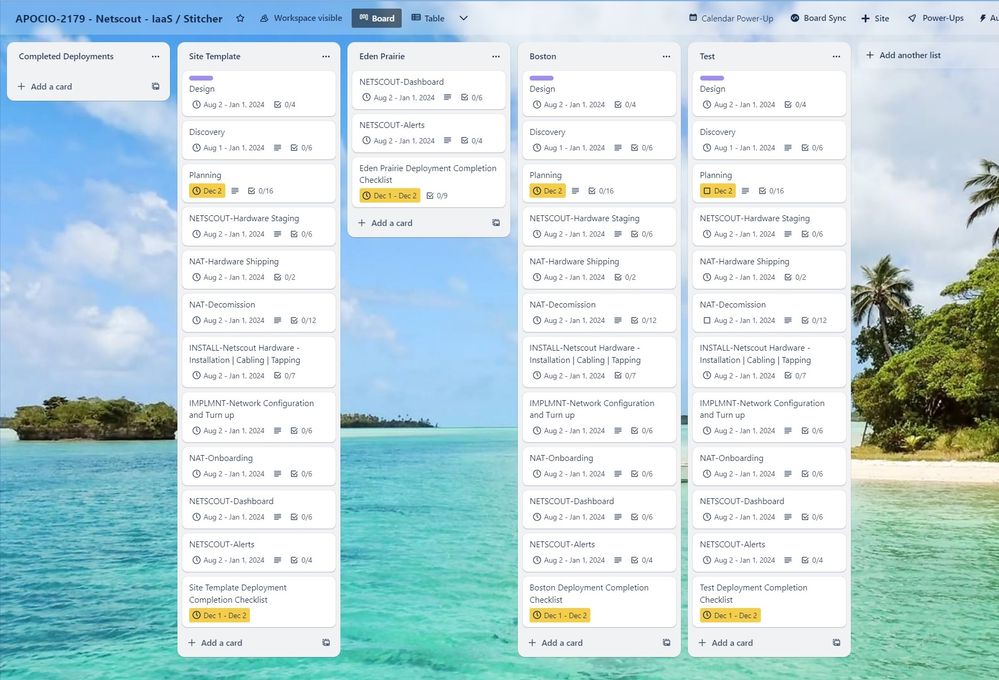Open Boston IMPLMNT-Network Configuration and Turn up card

tap(599, 417)
